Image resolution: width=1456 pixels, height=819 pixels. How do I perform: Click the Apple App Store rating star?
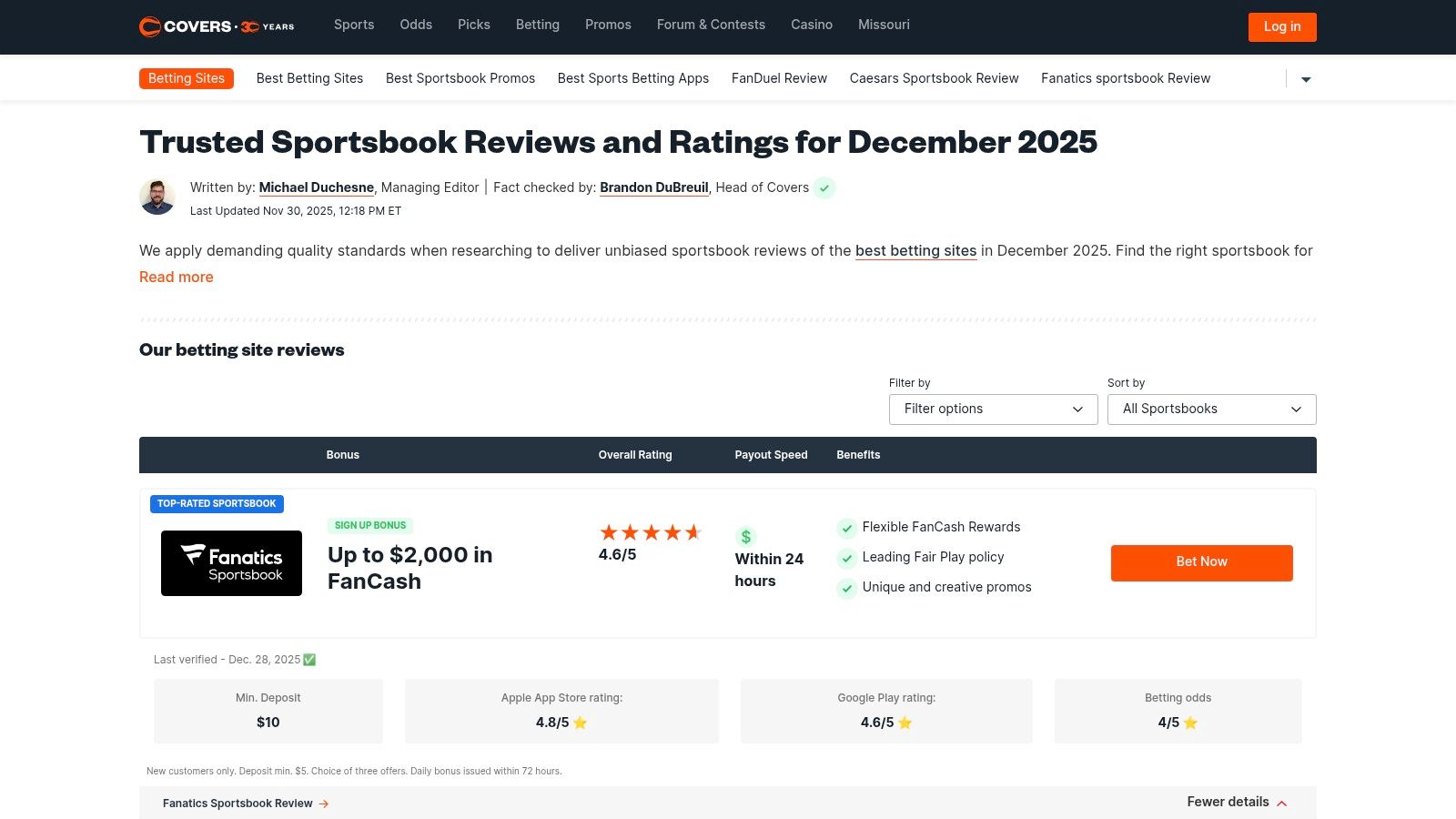(x=581, y=723)
